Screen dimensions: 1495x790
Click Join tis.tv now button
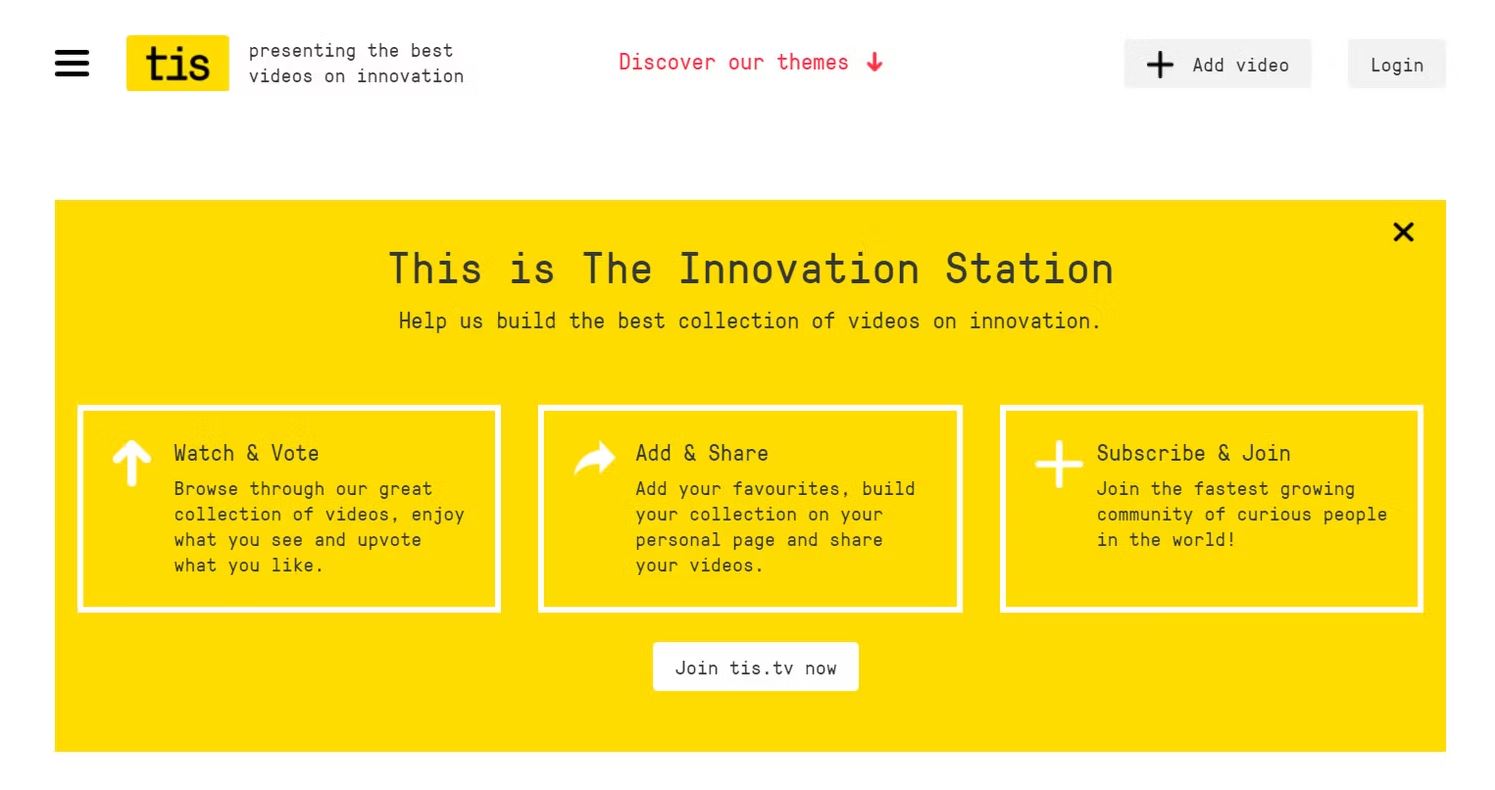click(x=755, y=667)
